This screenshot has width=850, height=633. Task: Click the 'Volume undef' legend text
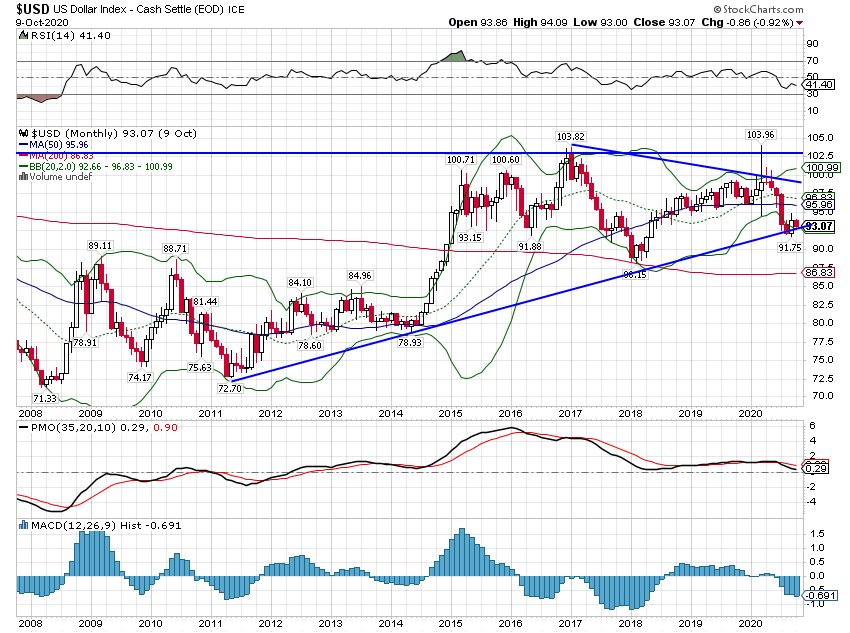[61, 177]
